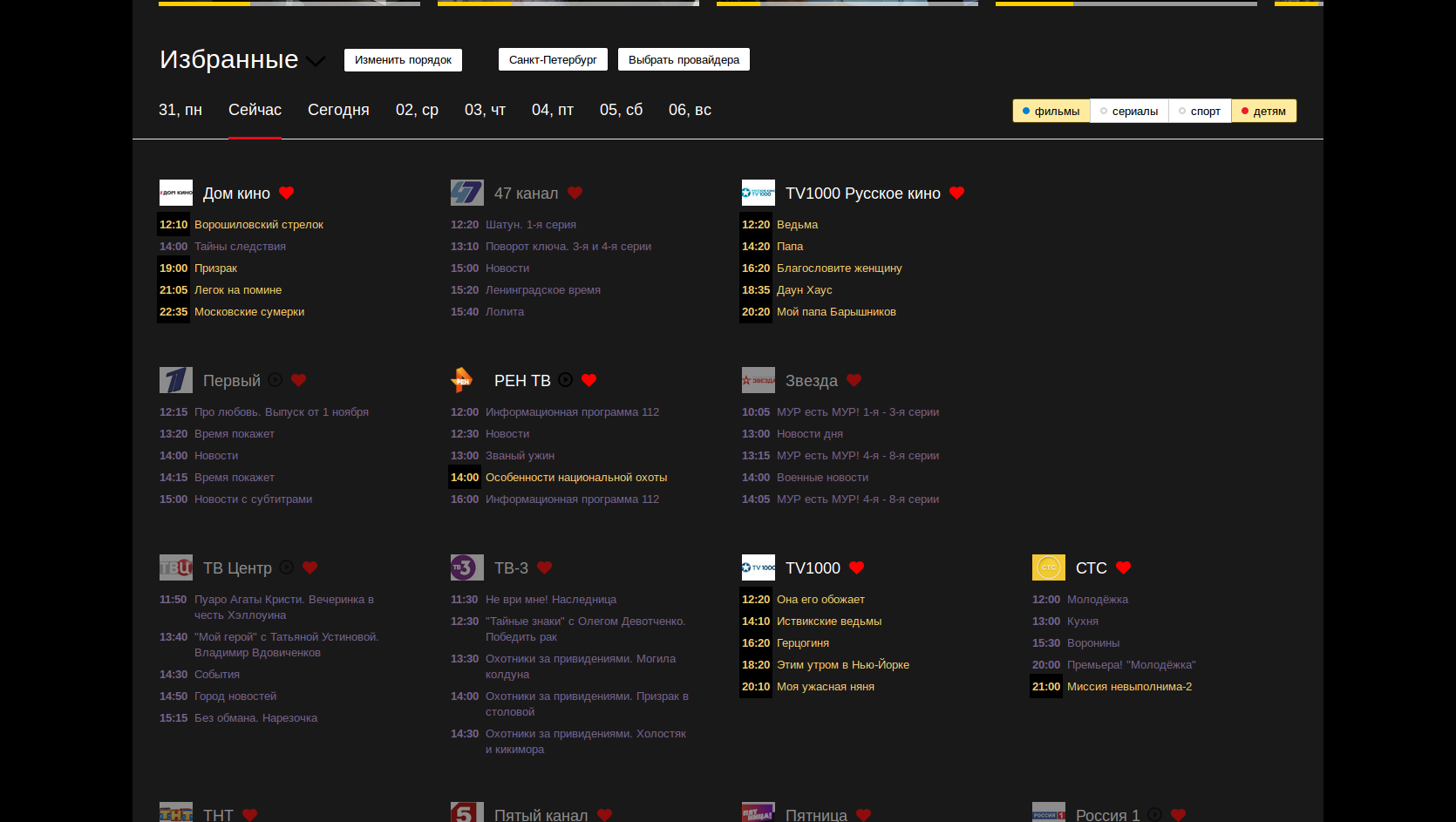This screenshot has width=1456, height=822.
Task: Open the Санкт-Петербург city selector
Action: [553, 59]
